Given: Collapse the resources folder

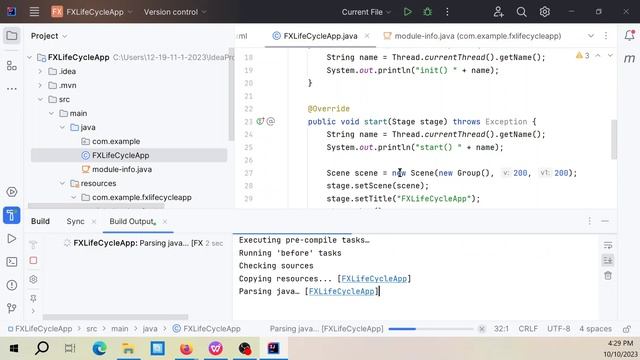Looking at the screenshot, I should point(62,183).
